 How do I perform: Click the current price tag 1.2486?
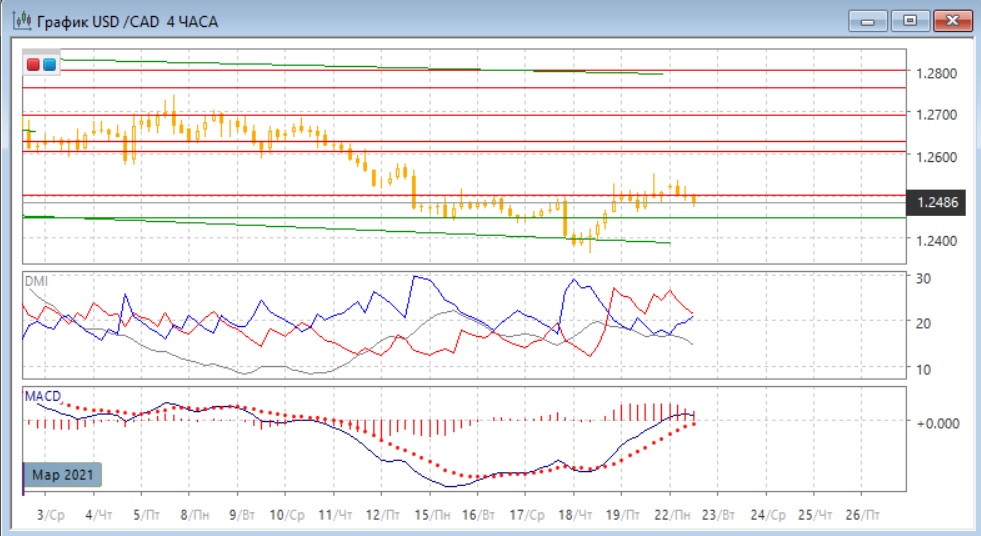[x=938, y=203]
